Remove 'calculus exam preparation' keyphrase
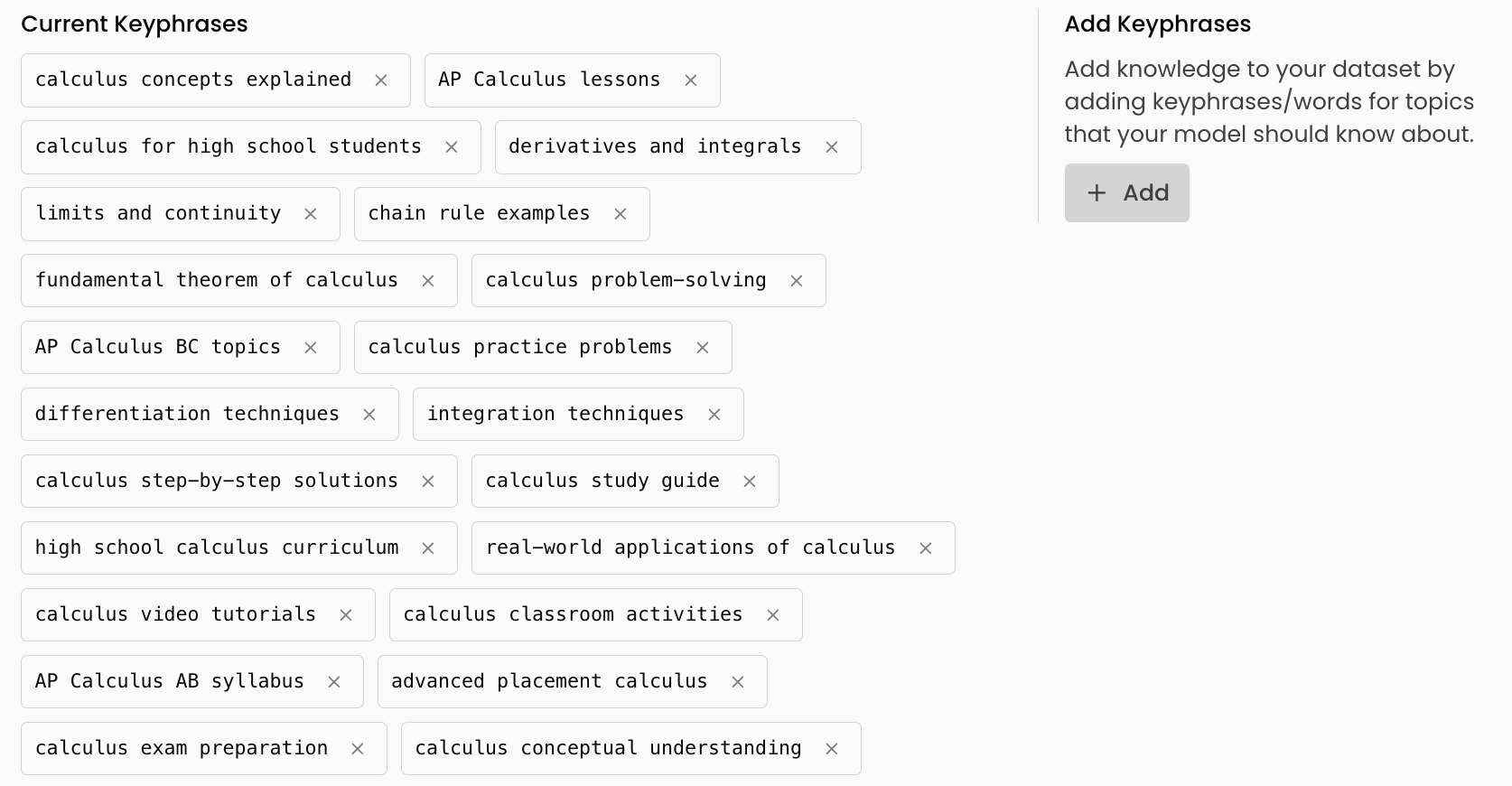Screen dimensions: 1512x786 click(x=358, y=749)
